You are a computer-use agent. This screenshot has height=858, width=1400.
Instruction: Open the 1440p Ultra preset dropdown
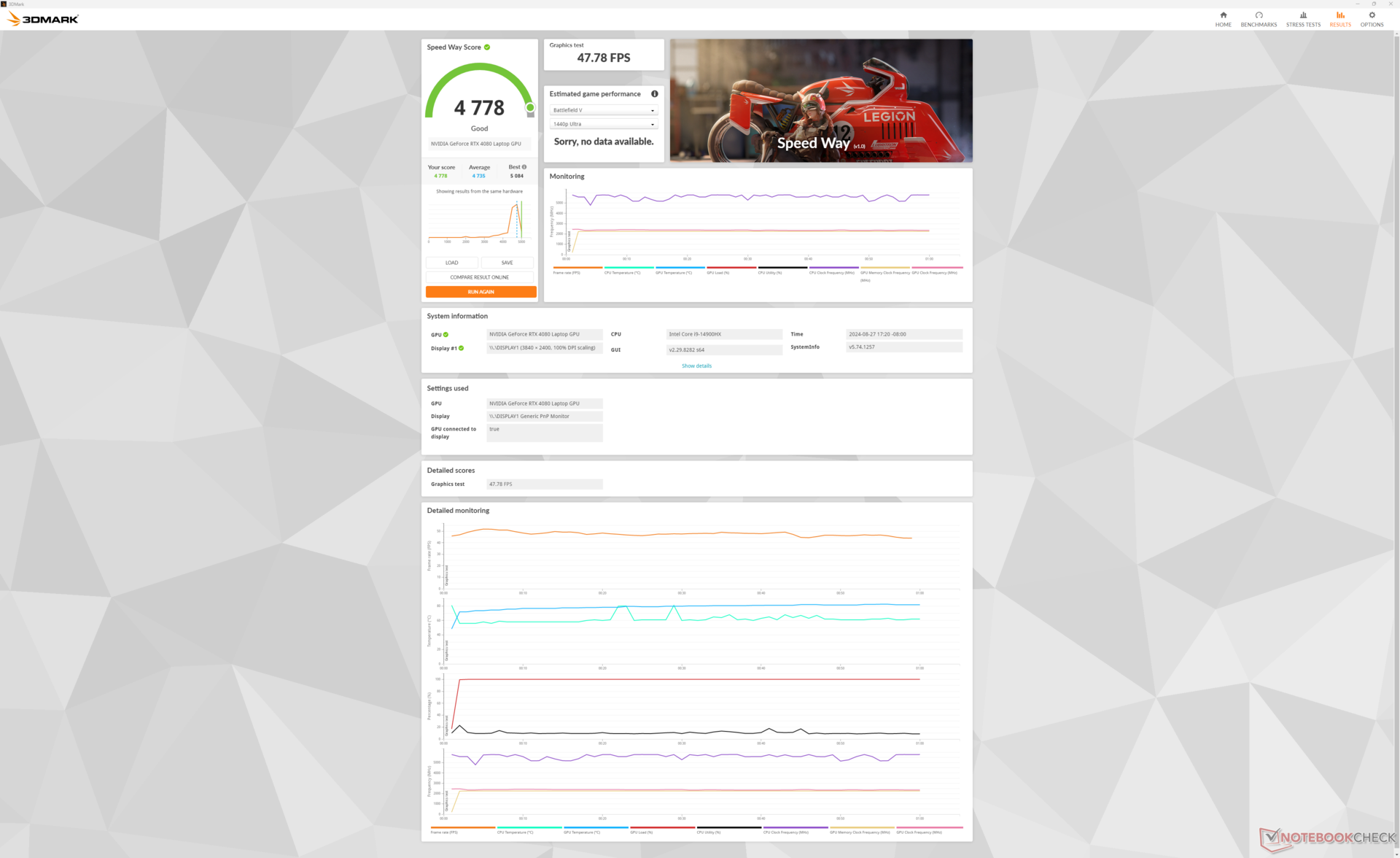pyautogui.click(x=603, y=124)
